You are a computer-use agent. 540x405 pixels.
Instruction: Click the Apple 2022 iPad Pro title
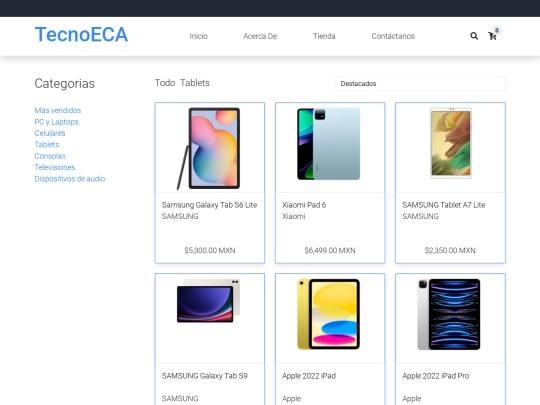[436, 376]
